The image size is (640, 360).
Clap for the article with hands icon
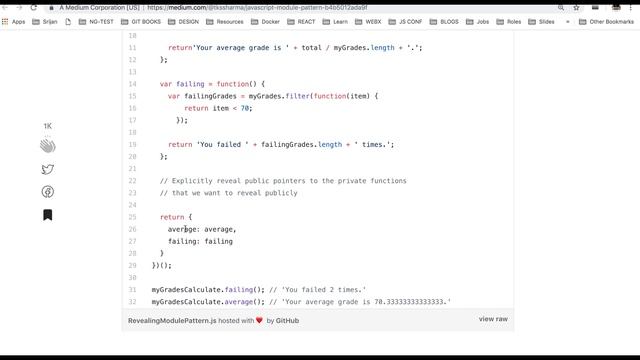tap(48, 146)
